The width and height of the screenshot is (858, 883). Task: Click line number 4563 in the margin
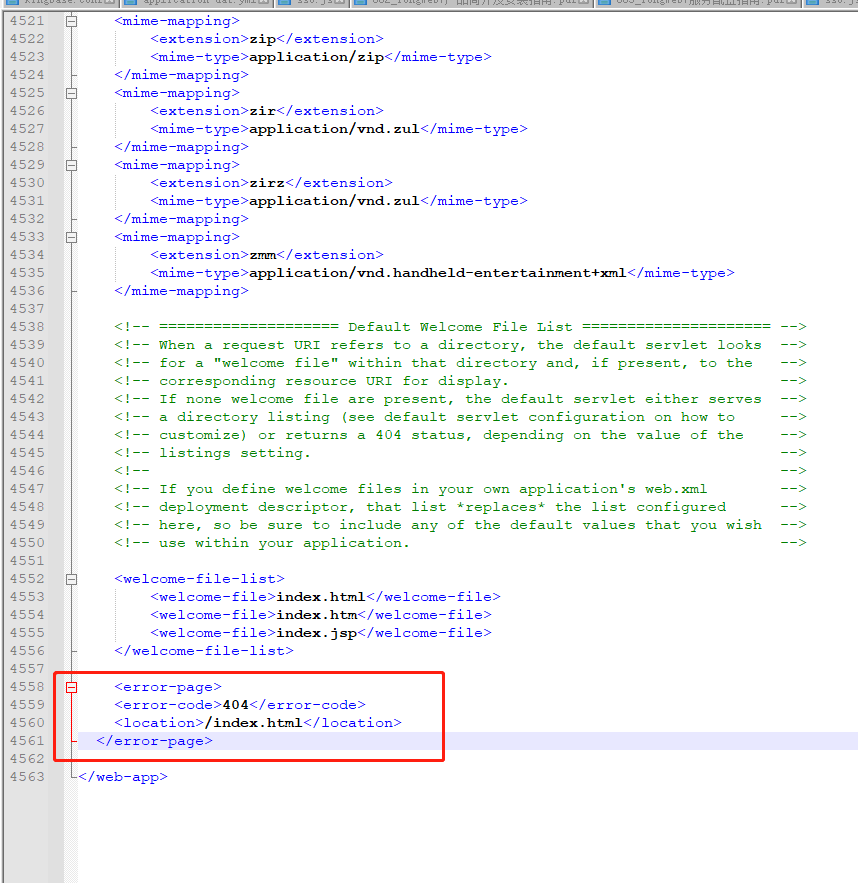pyautogui.click(x=26, y=777)
